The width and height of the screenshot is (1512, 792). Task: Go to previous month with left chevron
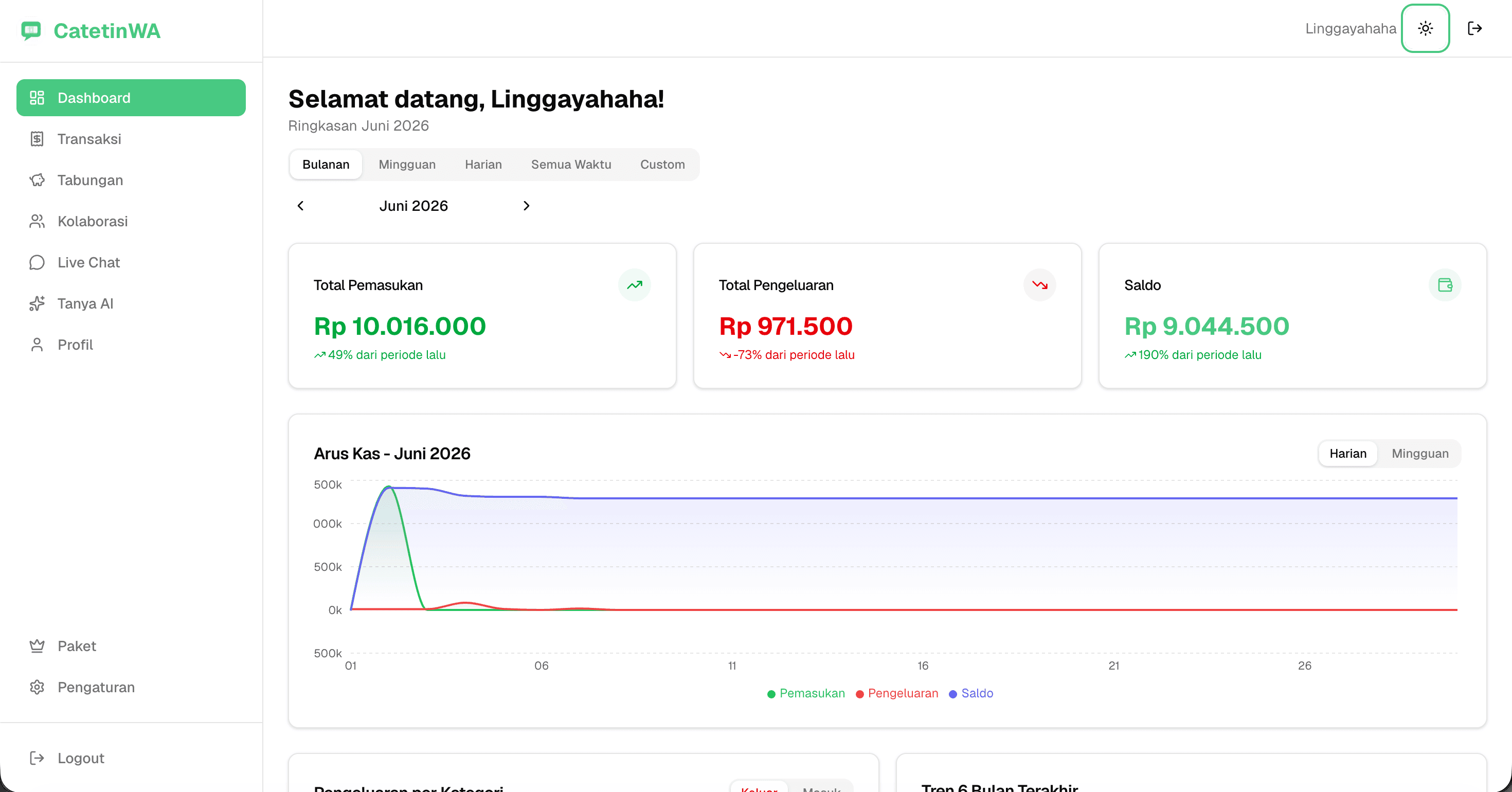coord(300,206)
